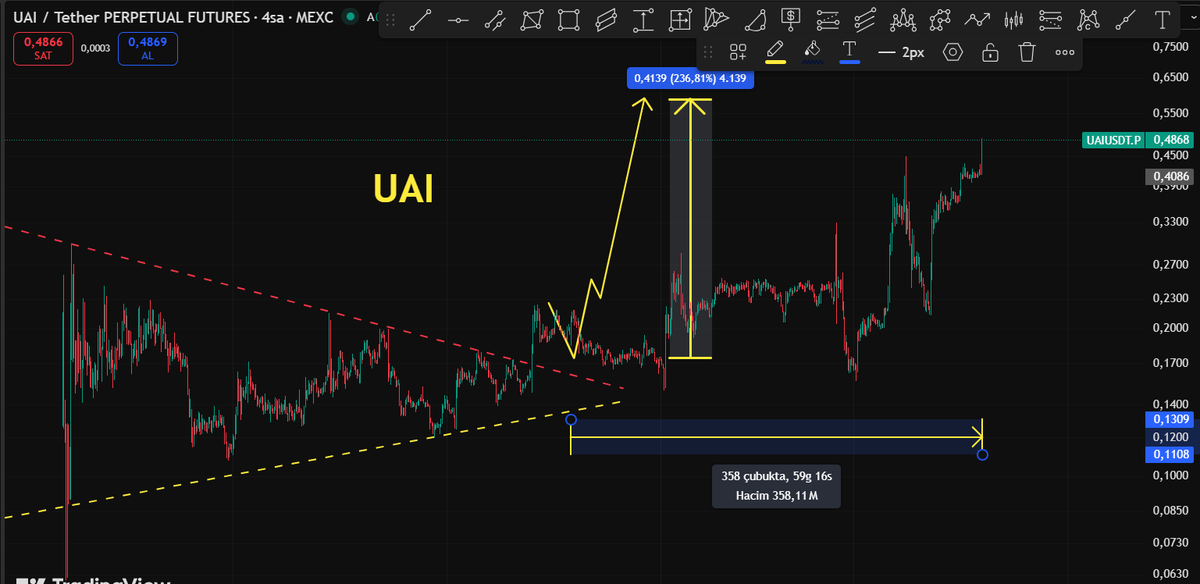Grab the floating style toolbar drag handle
Viewport: 1200px width, 584px height.
(x=709, y=52)
